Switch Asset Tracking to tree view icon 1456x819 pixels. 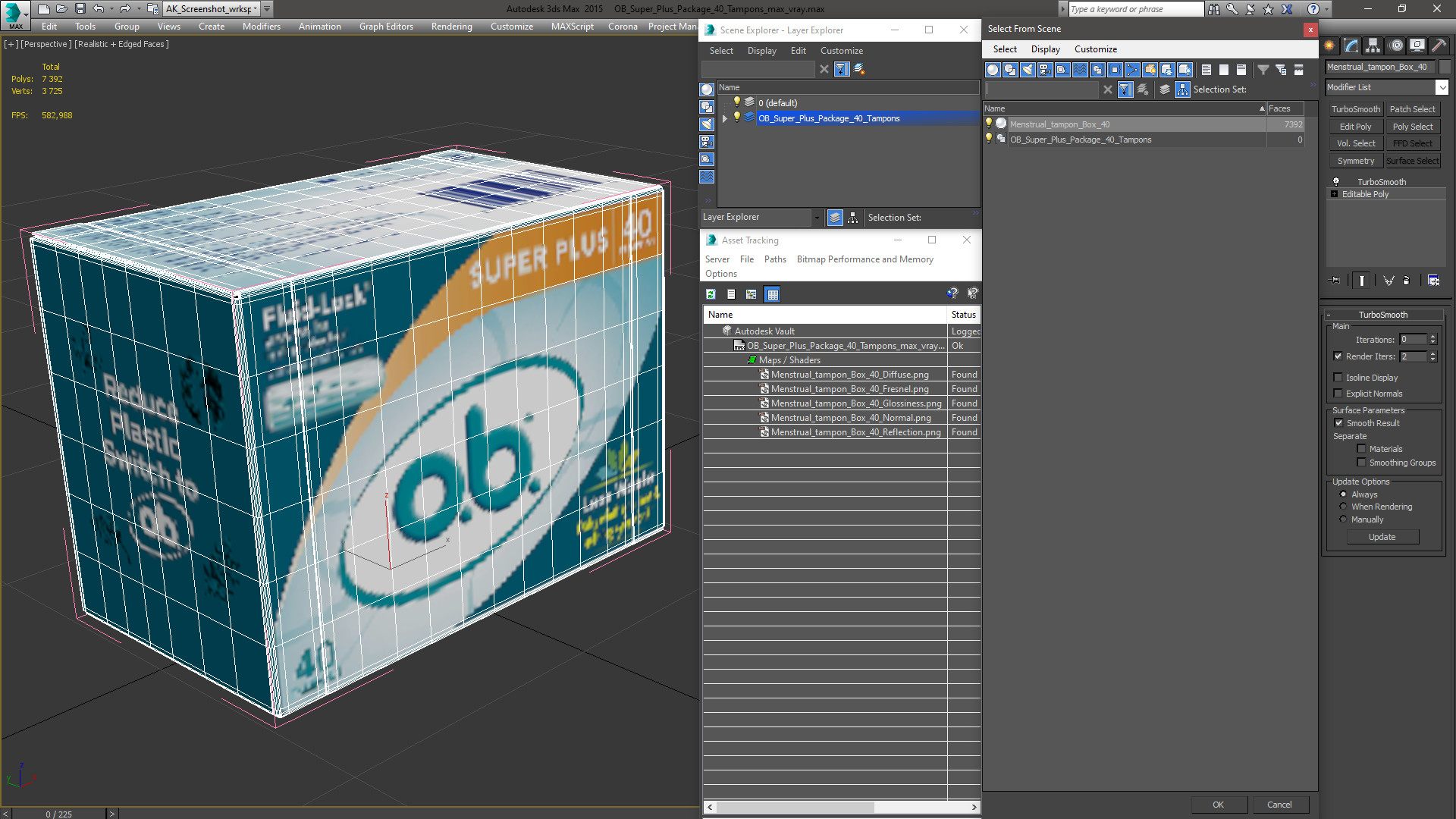752,294
